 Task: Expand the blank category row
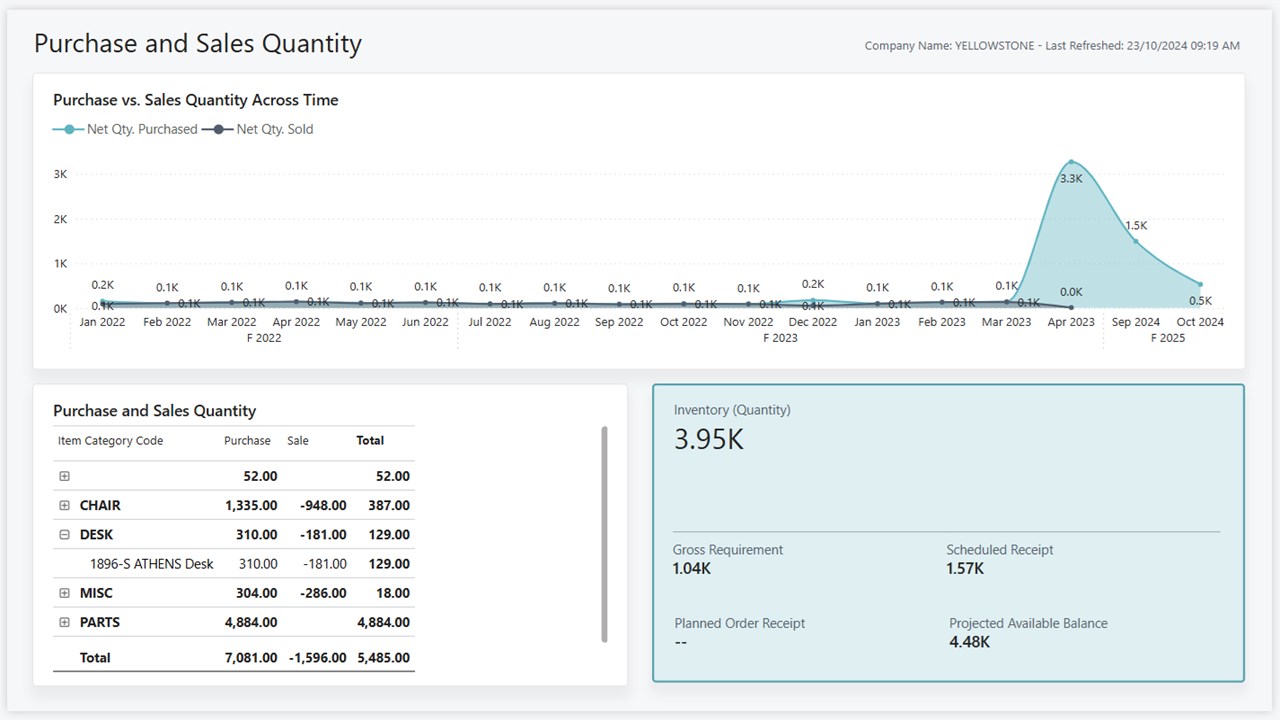tap(65, 477)
